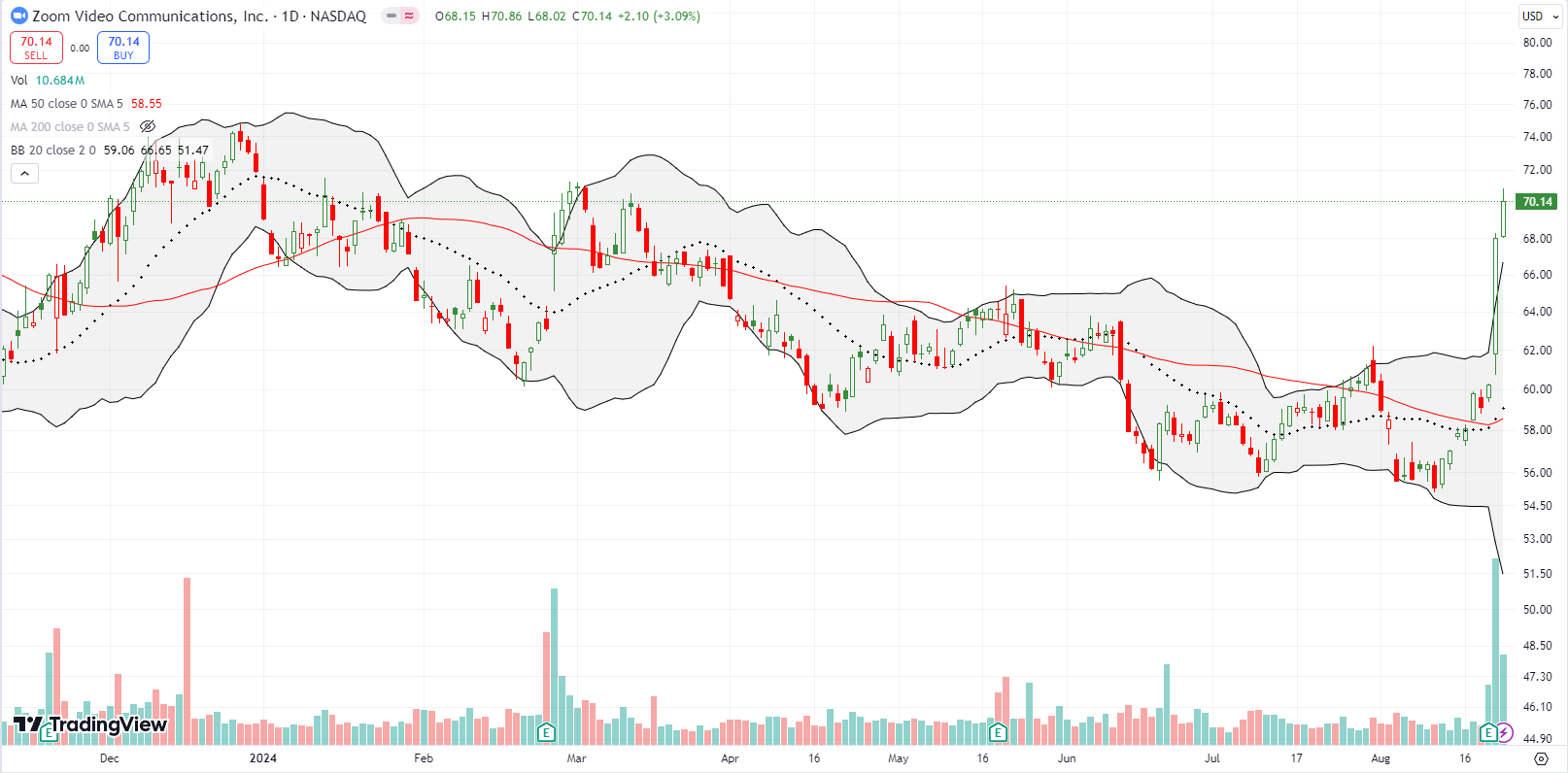Toggle the gray dash market status pill
This screenshot has height=773, width=1568.
[392, 17]
